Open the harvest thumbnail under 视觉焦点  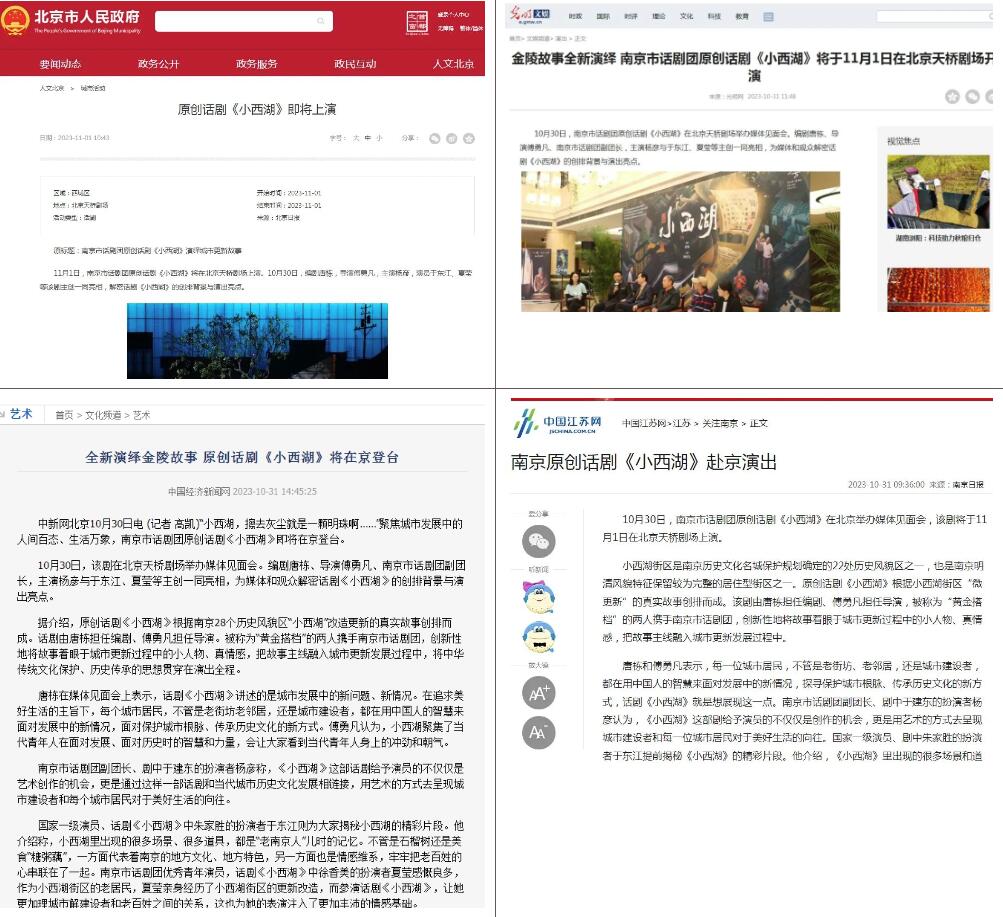click(x=938, y=192)
